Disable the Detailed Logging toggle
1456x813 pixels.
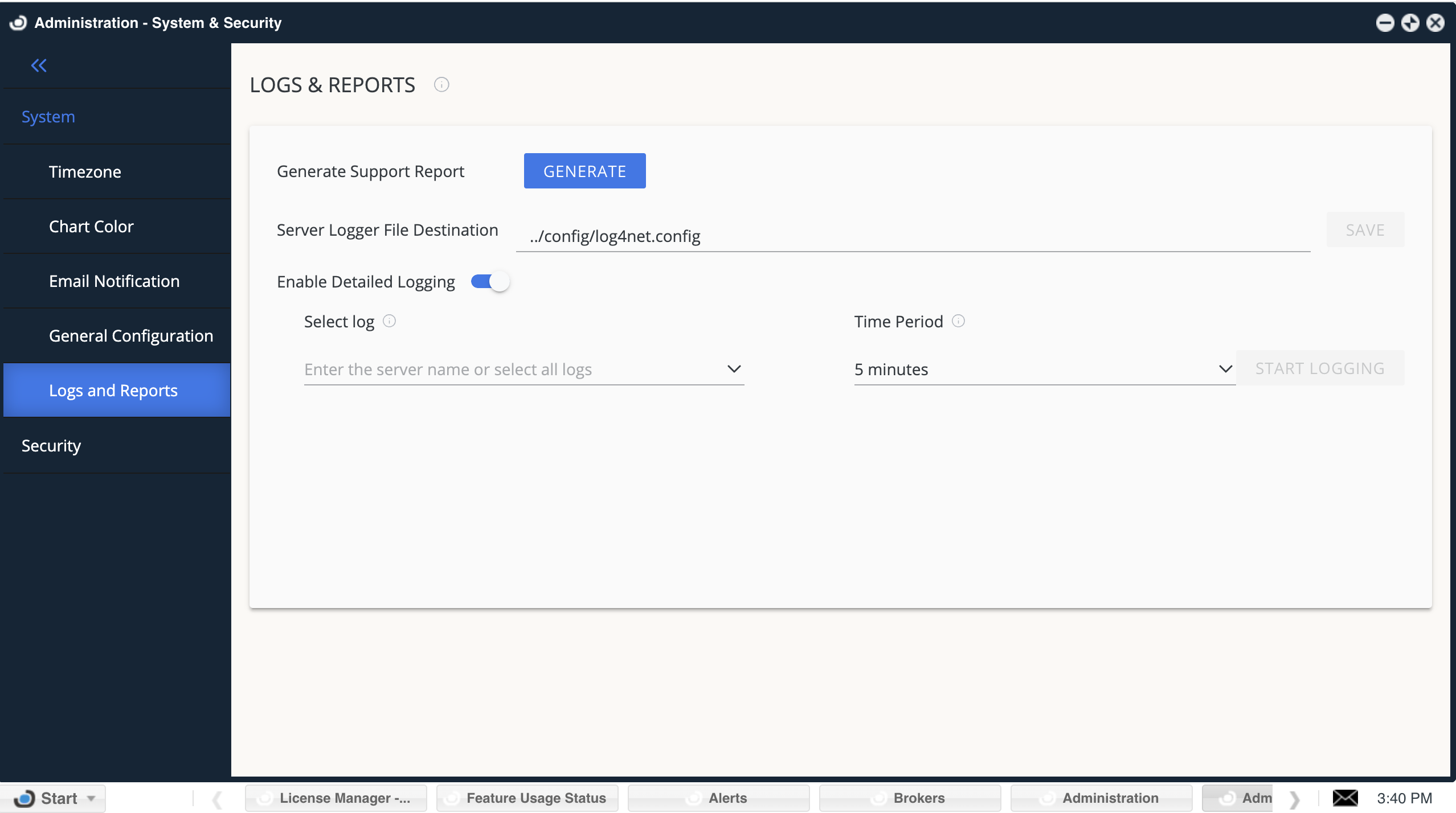[x=489, y=281]
